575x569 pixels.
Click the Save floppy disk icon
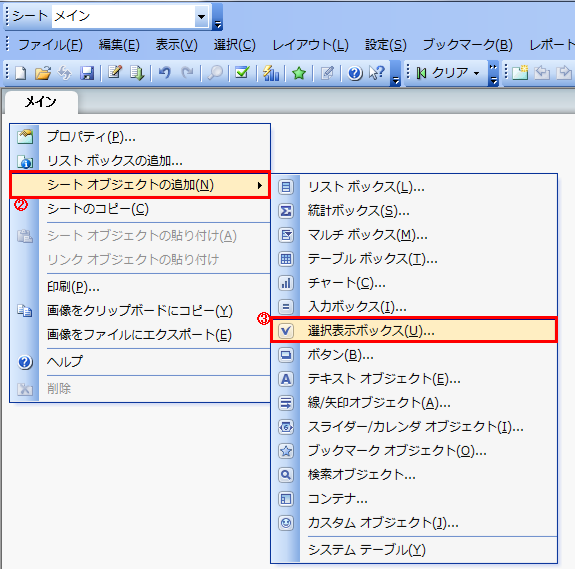point(87,73)
